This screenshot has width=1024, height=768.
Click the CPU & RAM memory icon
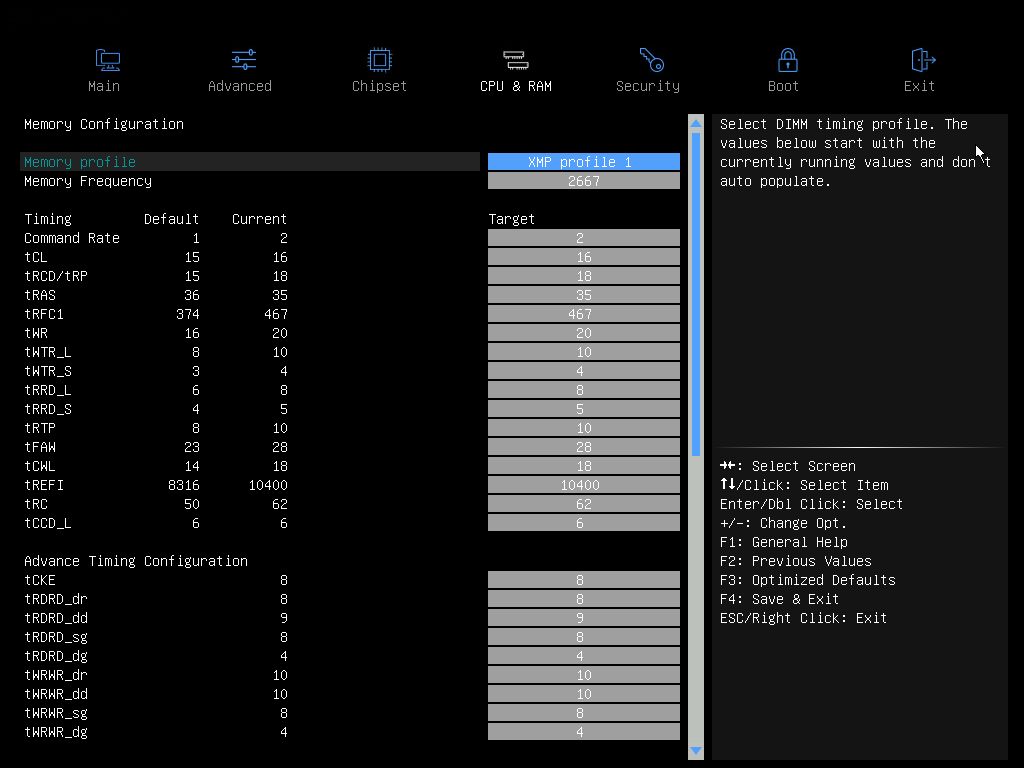point(516,60)
